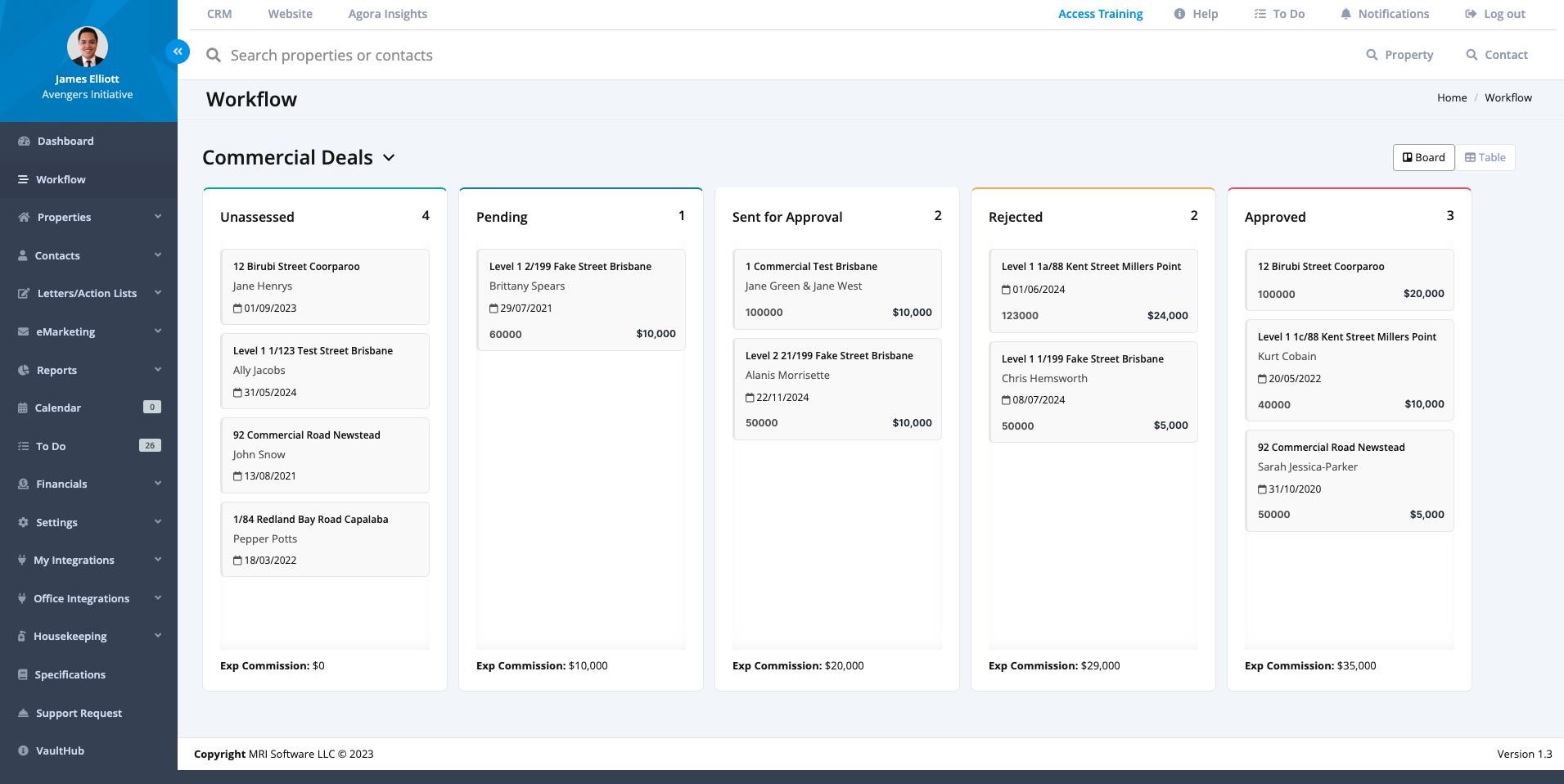
Task: Click the Access Training link
Action: 1100,14
